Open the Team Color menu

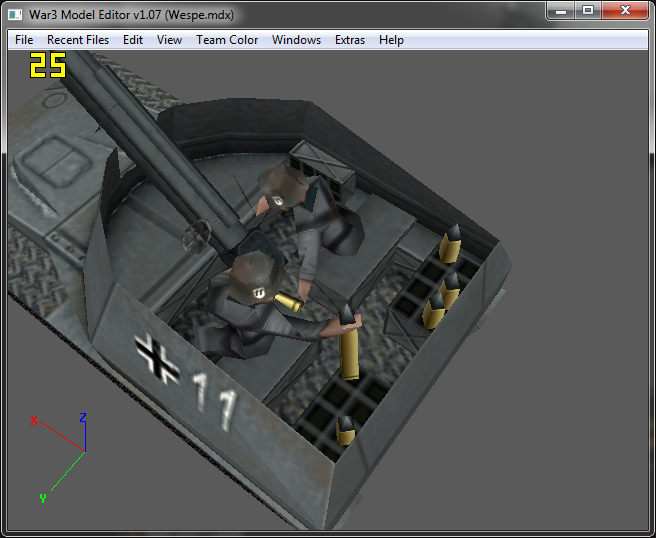(x=227, y=40)
